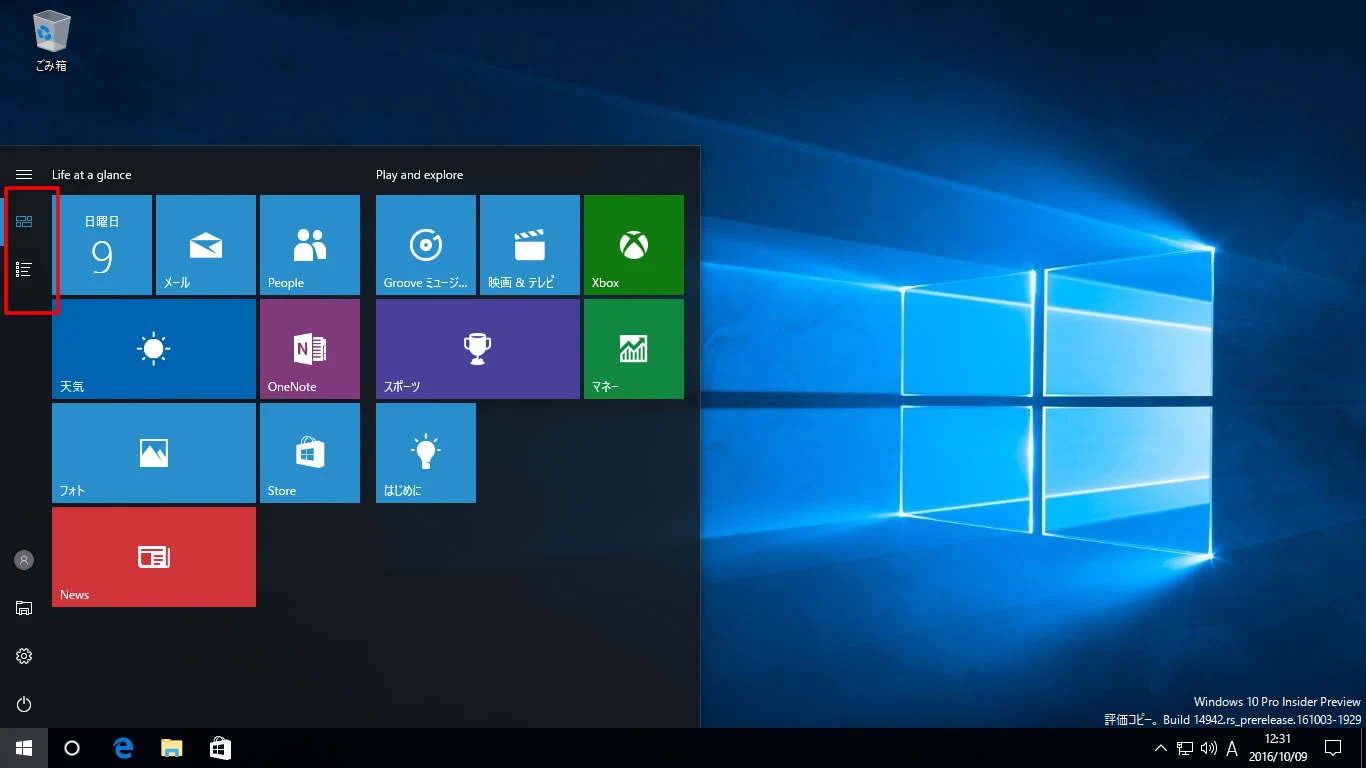1366x768 pixels.
Task: Click the Windows Start button
Action: [x=24, y=748]
